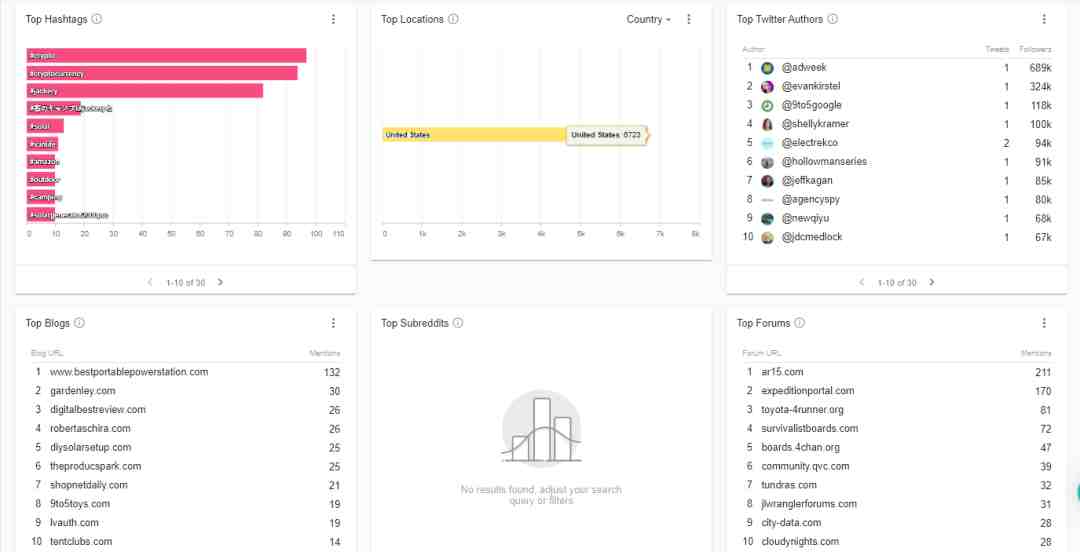The image size is (1080, 552).
Task: Open the Top Hashtags three-dot menu
Action: [x=333, y=19]
